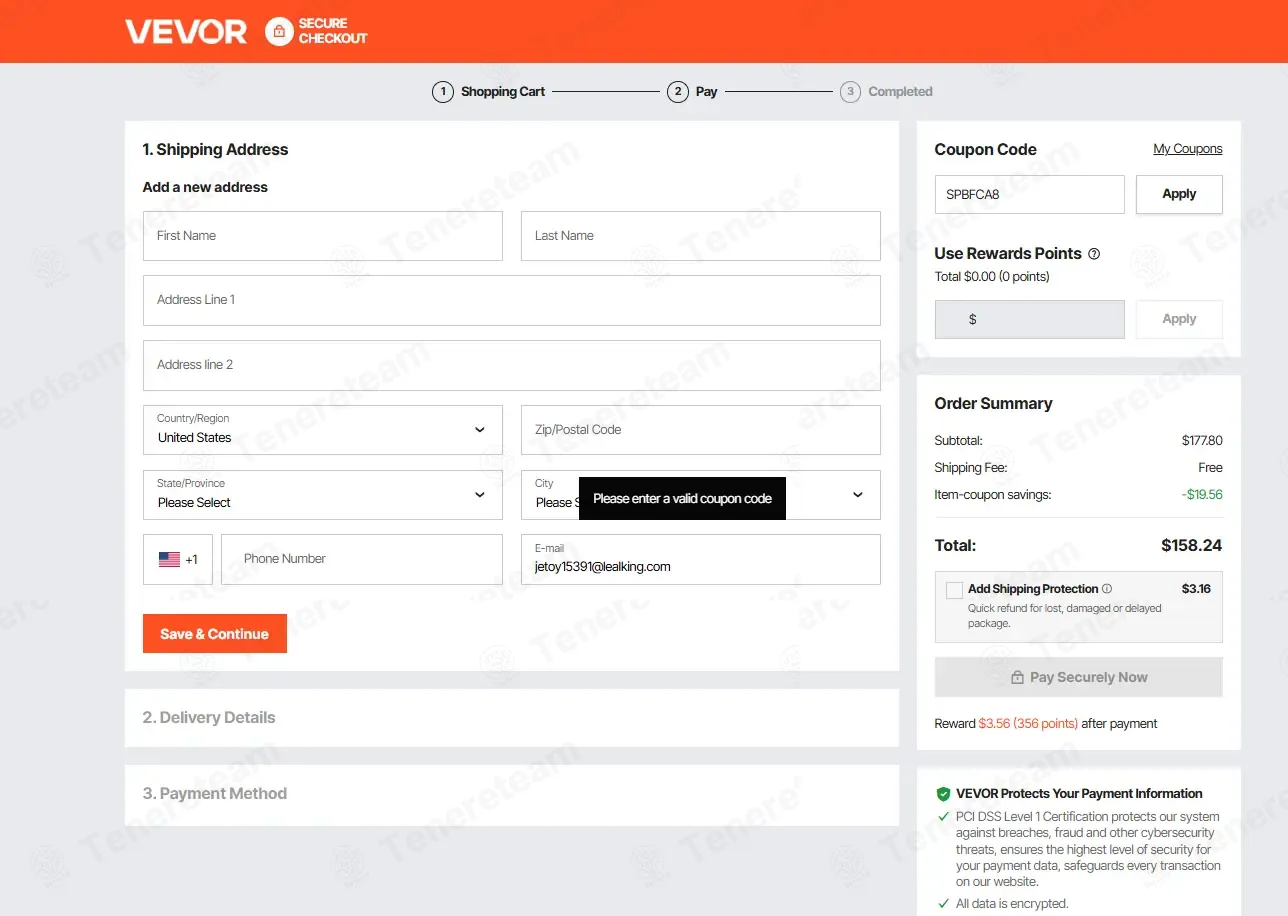Click the green shield payment protection icon
1288x916 pixels.
click(943, 794)
